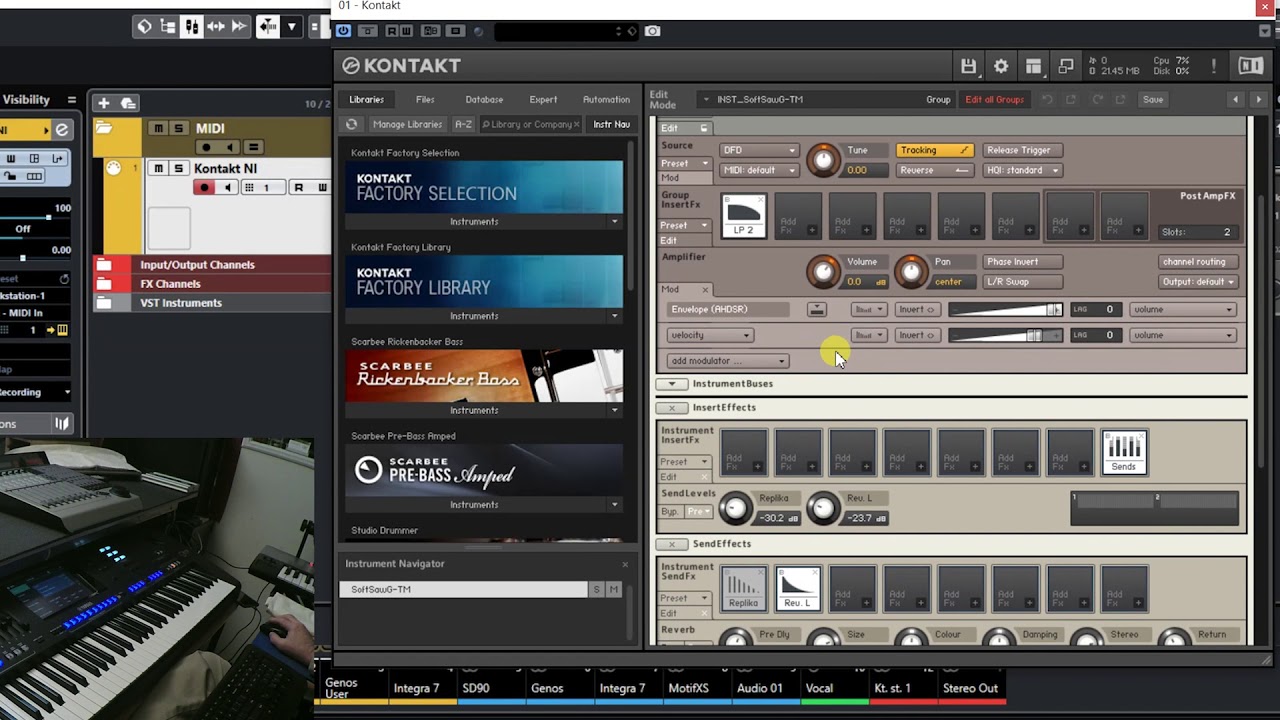Select SoftSawG-TM in Instrument Navigator

point(463,590)
